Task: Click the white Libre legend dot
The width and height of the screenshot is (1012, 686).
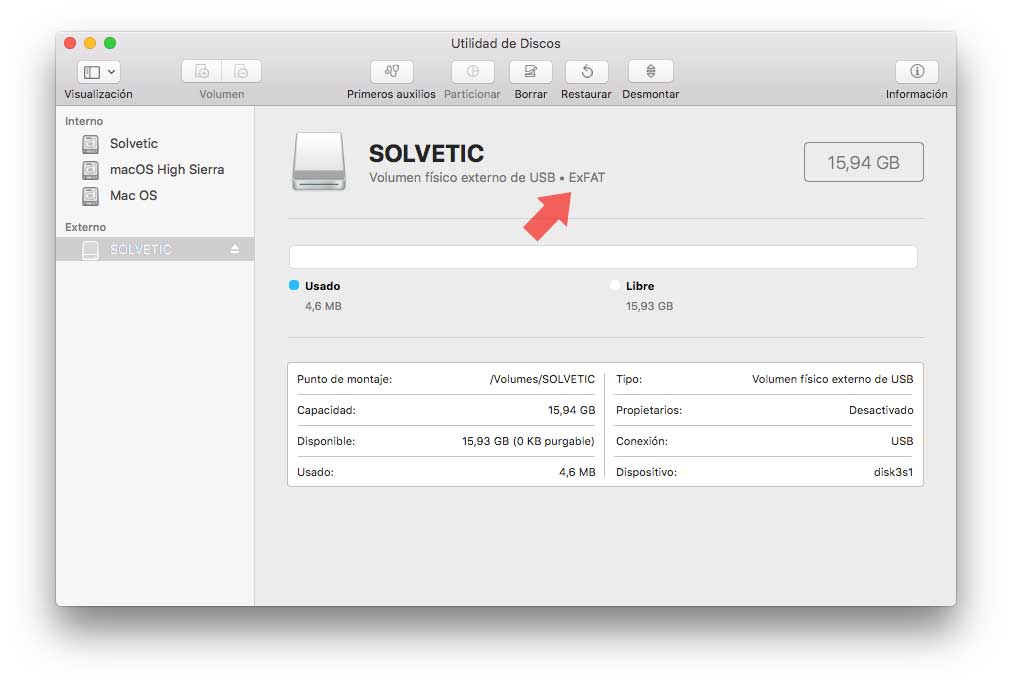Action: coord(614,285)
